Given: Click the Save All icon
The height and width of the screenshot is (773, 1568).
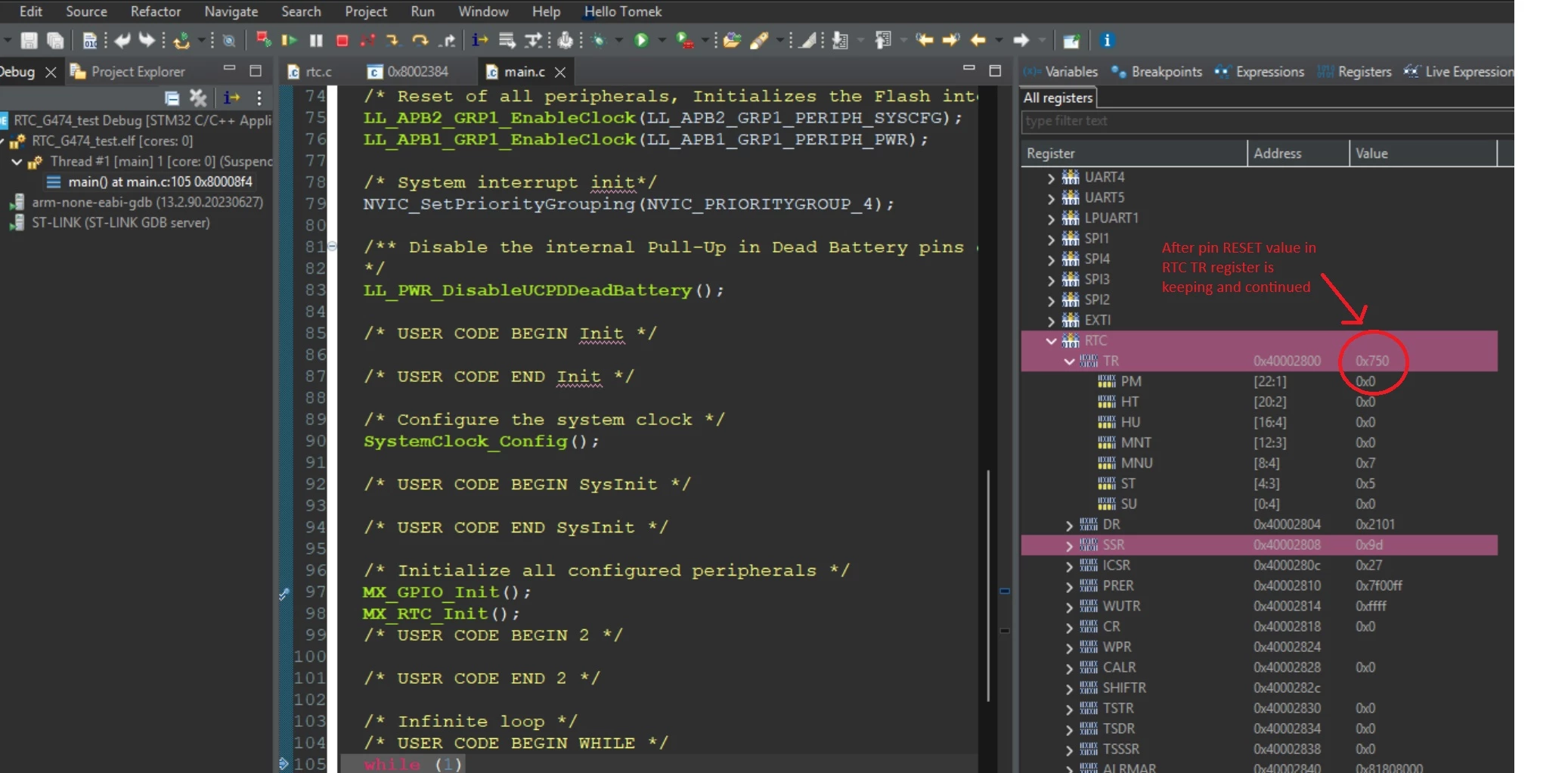Looking at the screenshot, I should pyautogui.click(x=55, y=41).
